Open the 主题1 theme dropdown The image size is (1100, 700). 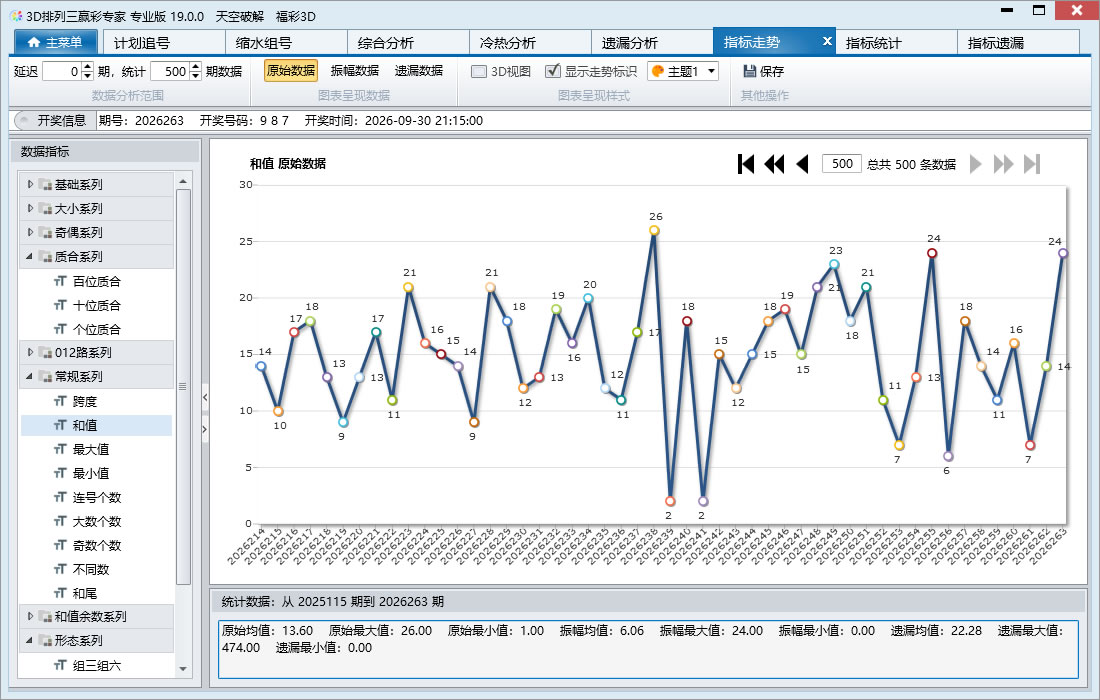click(683, 71)
